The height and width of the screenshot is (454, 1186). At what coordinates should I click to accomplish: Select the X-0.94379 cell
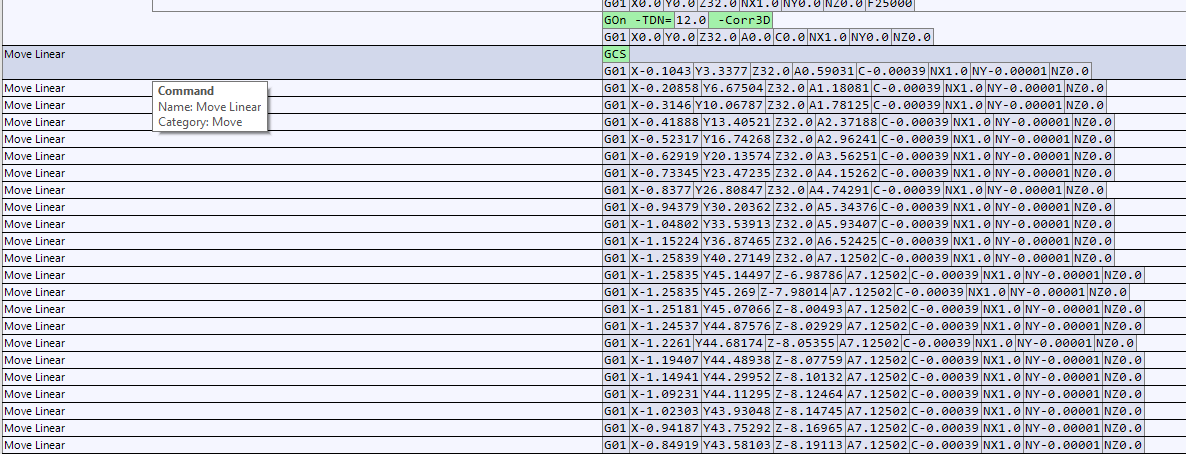click(x=665, y=207)
